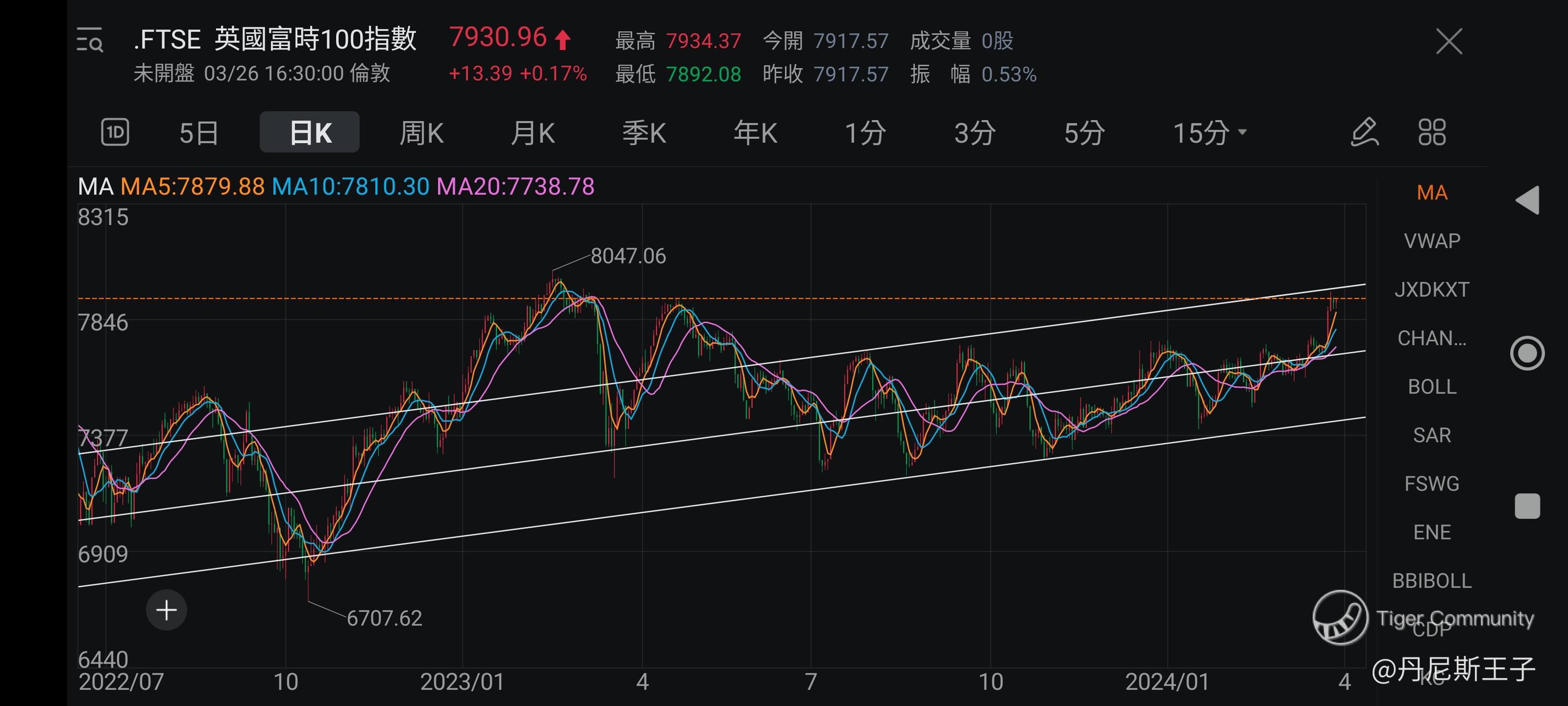Activate the pencil drawing tool

point(1364,132)
